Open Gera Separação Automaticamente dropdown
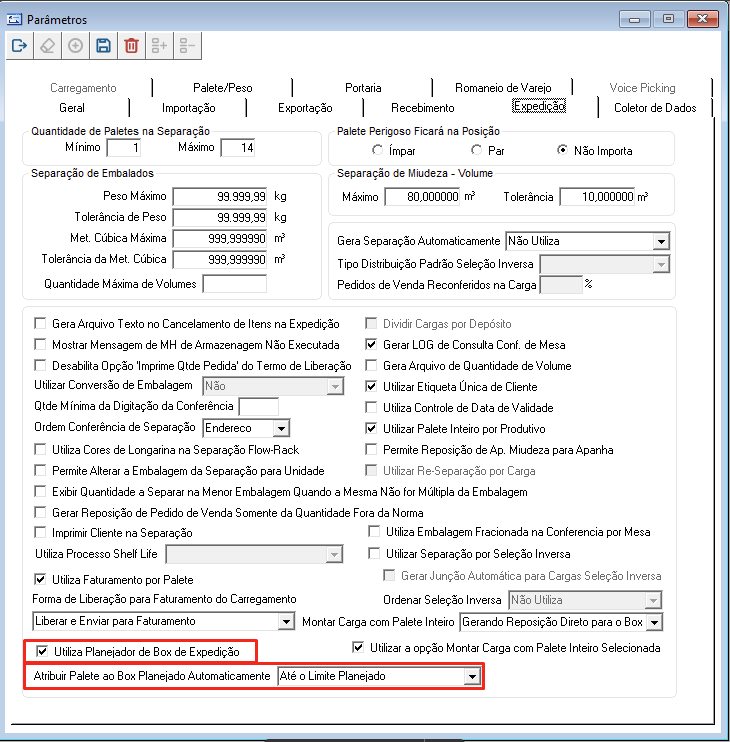730x742 pixels. pos(661,242)
